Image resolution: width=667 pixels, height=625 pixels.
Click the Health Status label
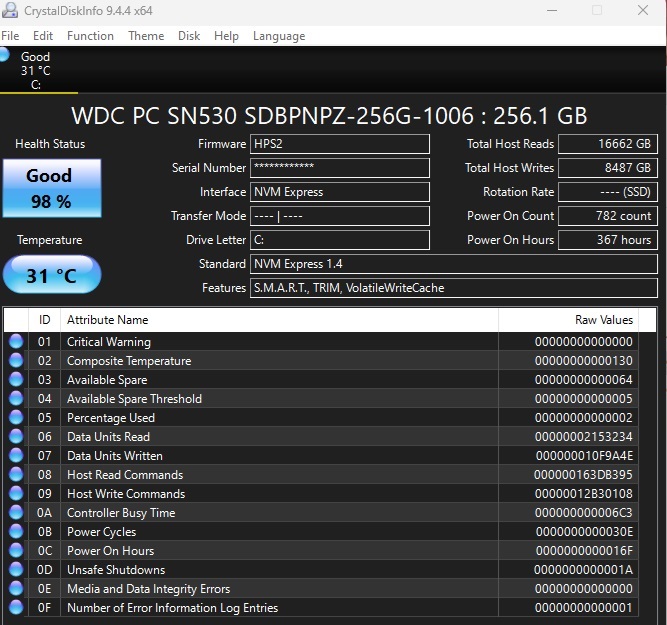point(50,144)
